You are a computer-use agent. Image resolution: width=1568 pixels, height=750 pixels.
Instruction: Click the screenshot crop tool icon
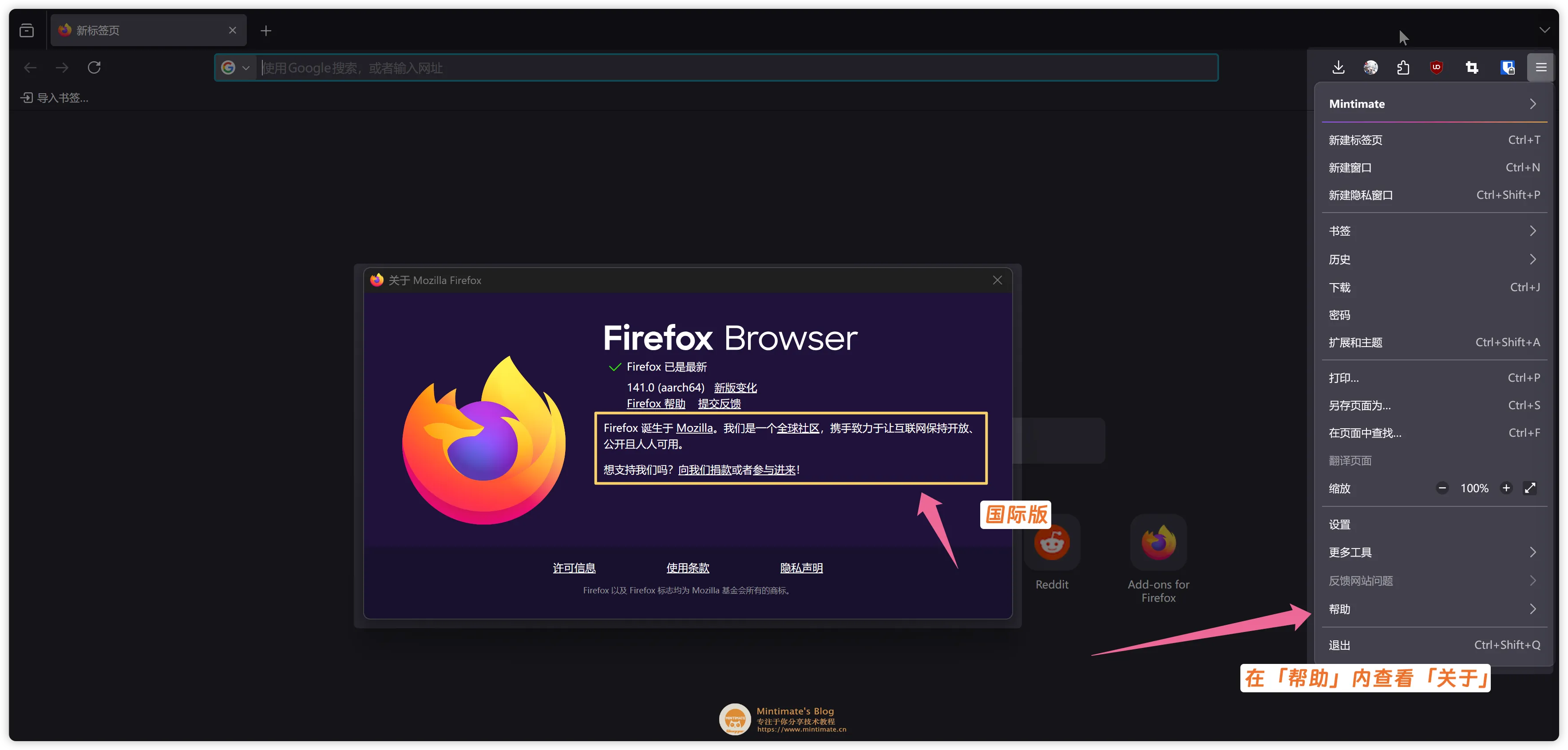(1472, 67)
